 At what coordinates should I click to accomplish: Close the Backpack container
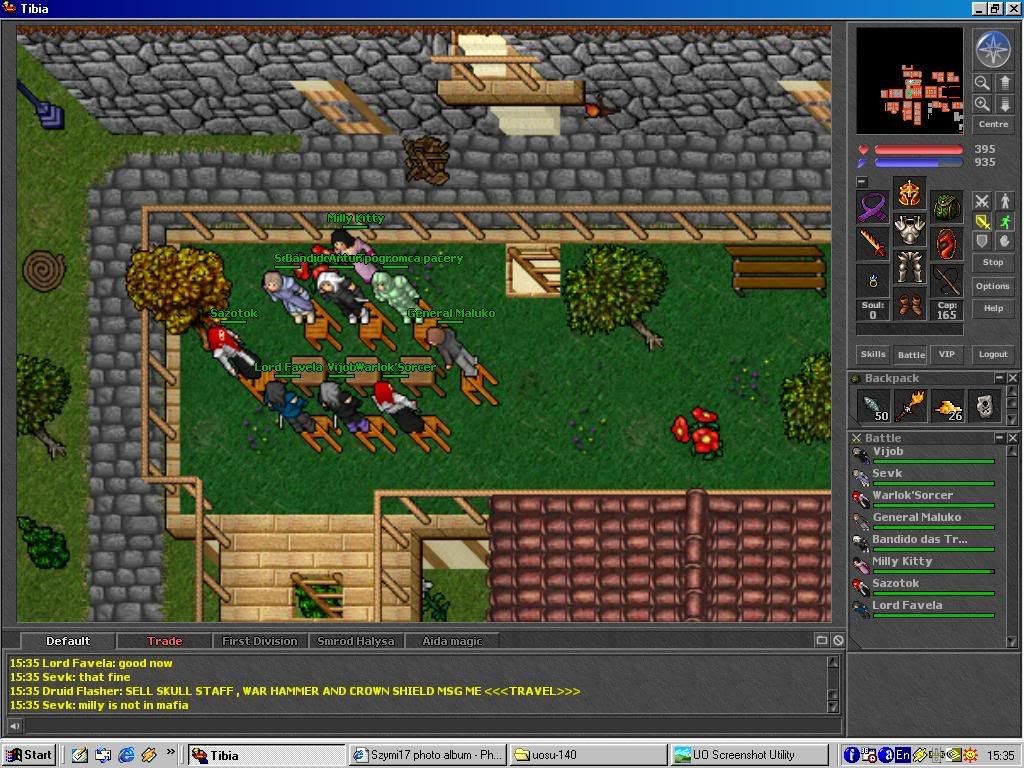1012,378
